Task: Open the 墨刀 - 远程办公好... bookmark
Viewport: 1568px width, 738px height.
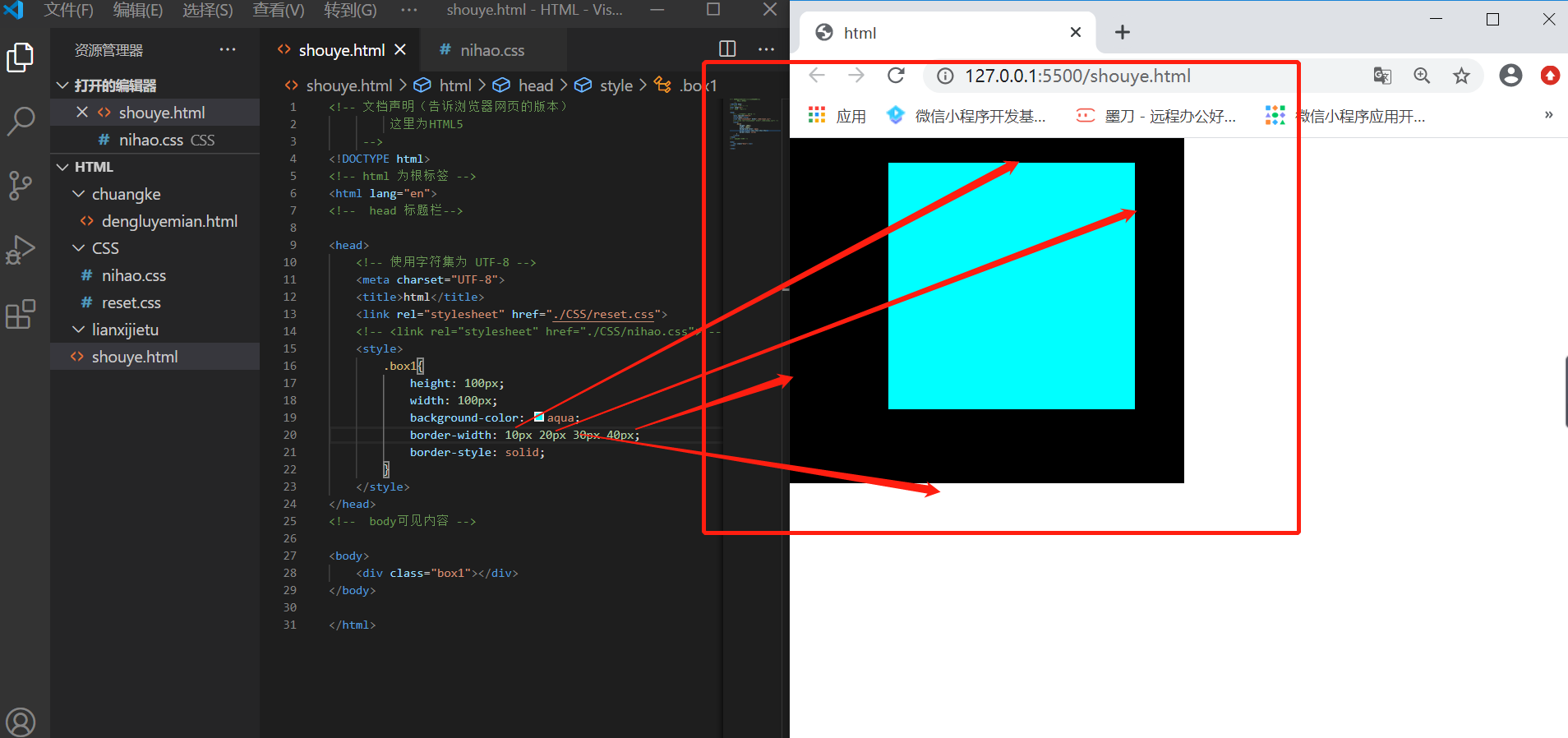Action: [1156, 116]
